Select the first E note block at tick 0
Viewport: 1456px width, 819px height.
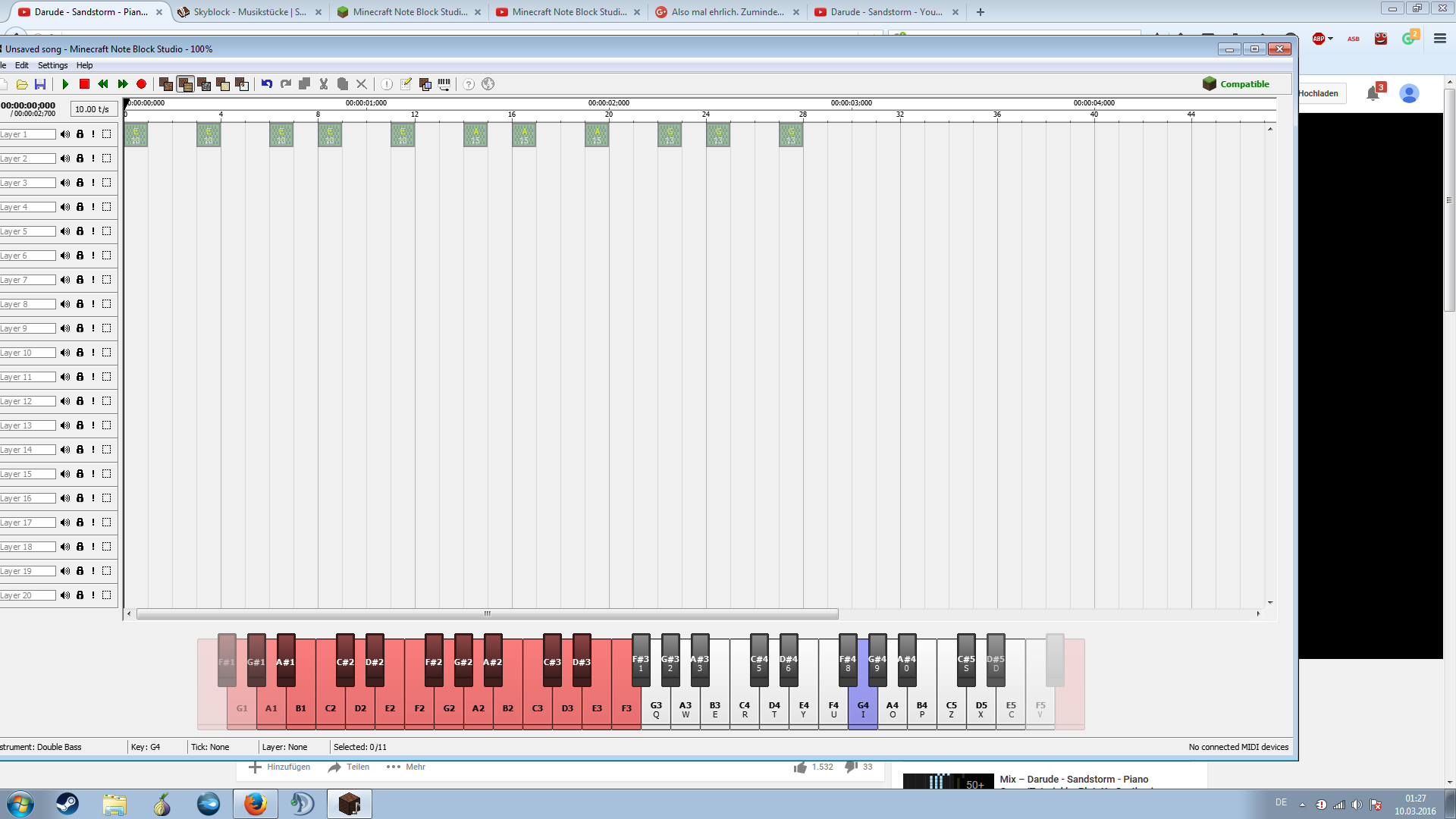[136, 135]
